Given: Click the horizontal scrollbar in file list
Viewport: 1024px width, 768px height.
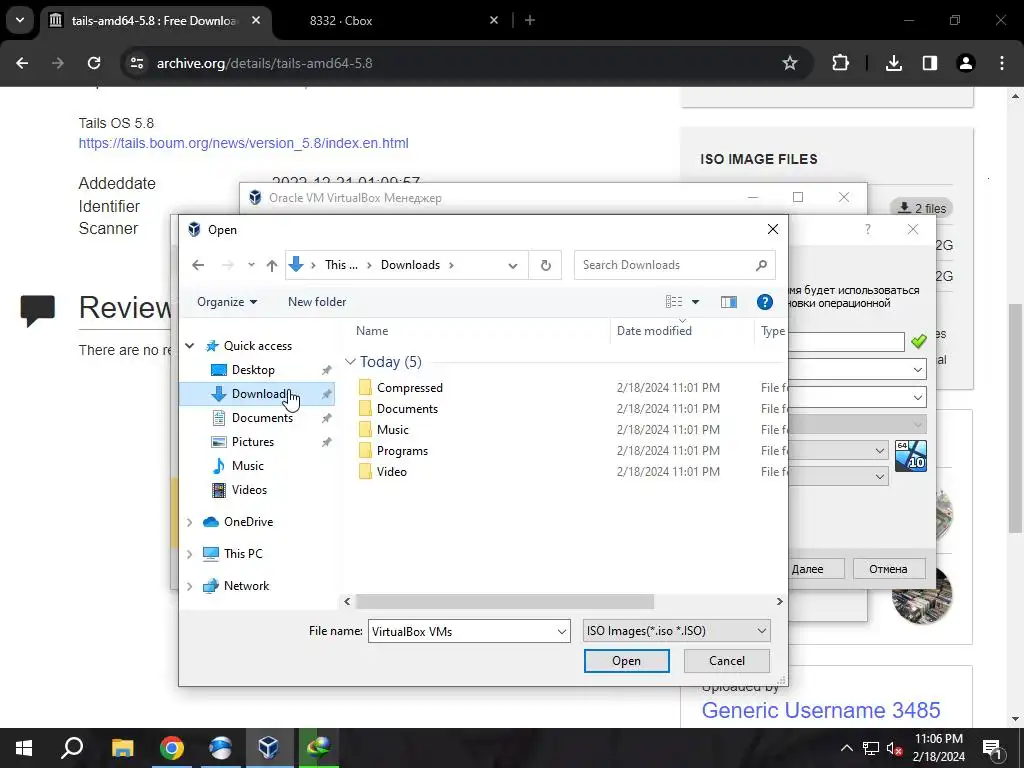Looking at the screenshot, I should pyautogui.click(x=505, y=601).
